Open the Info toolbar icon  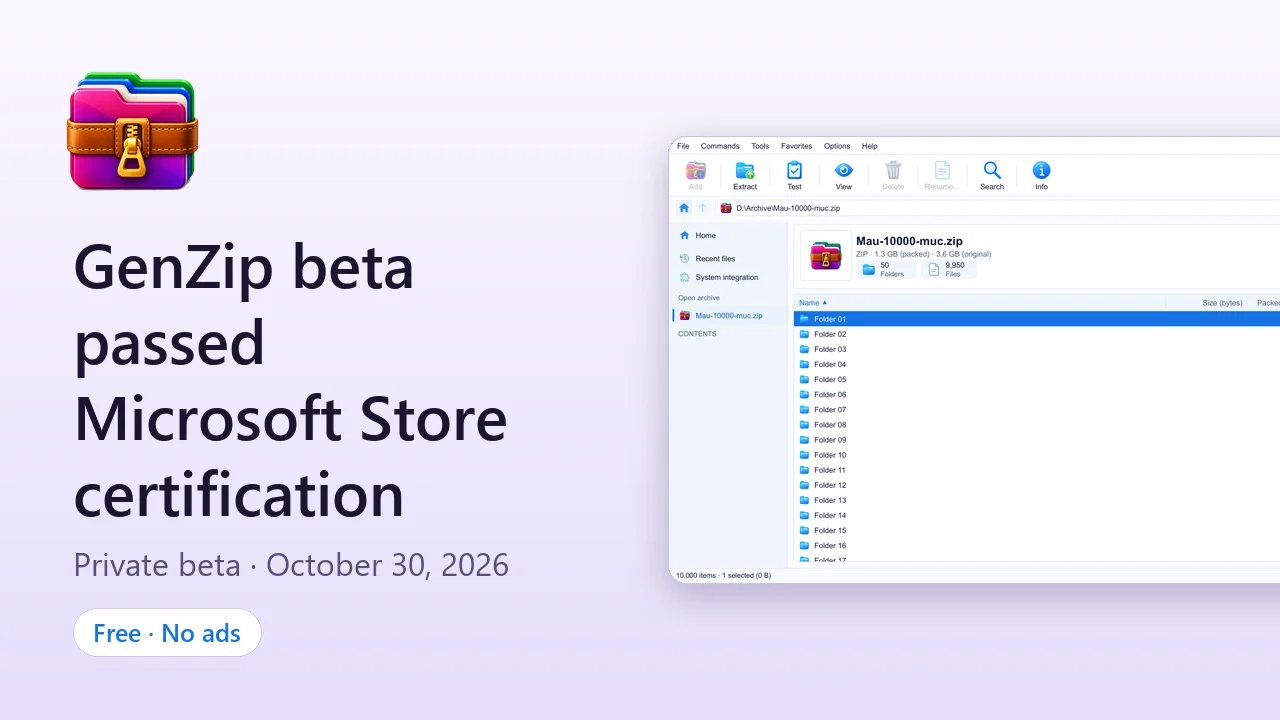coord(1041,171)
